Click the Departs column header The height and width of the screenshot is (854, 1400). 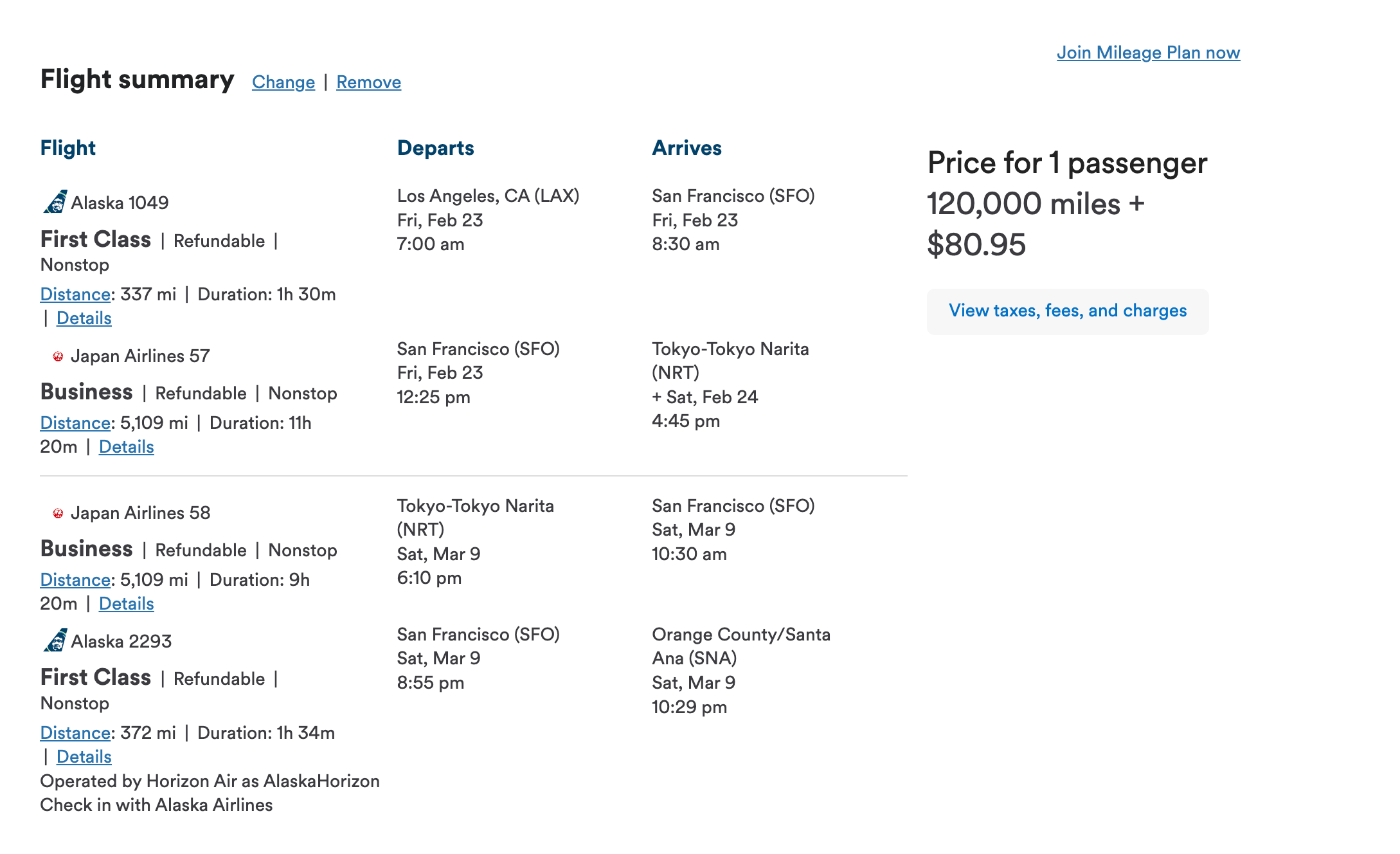tap(435, 148)
